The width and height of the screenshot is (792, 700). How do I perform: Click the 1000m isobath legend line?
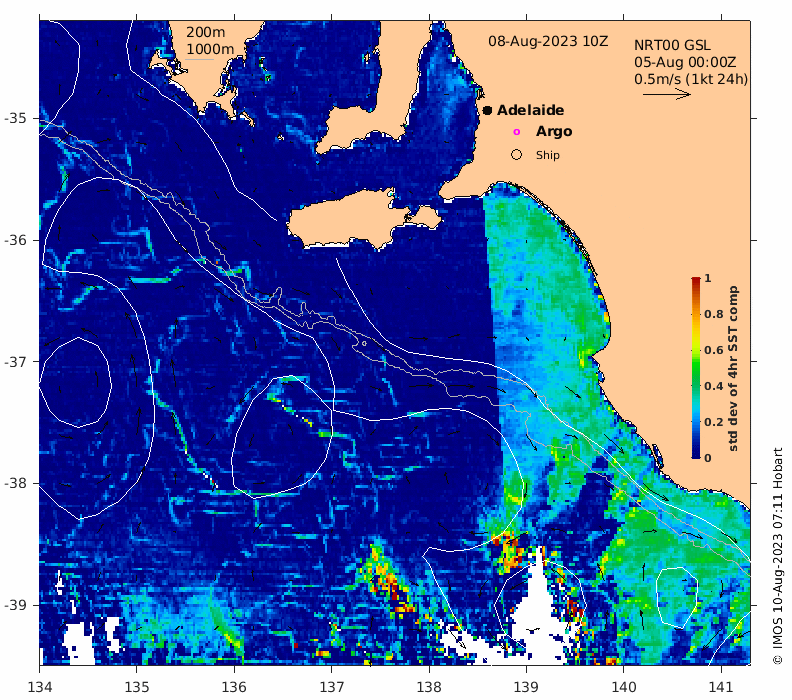pos(200,60)
